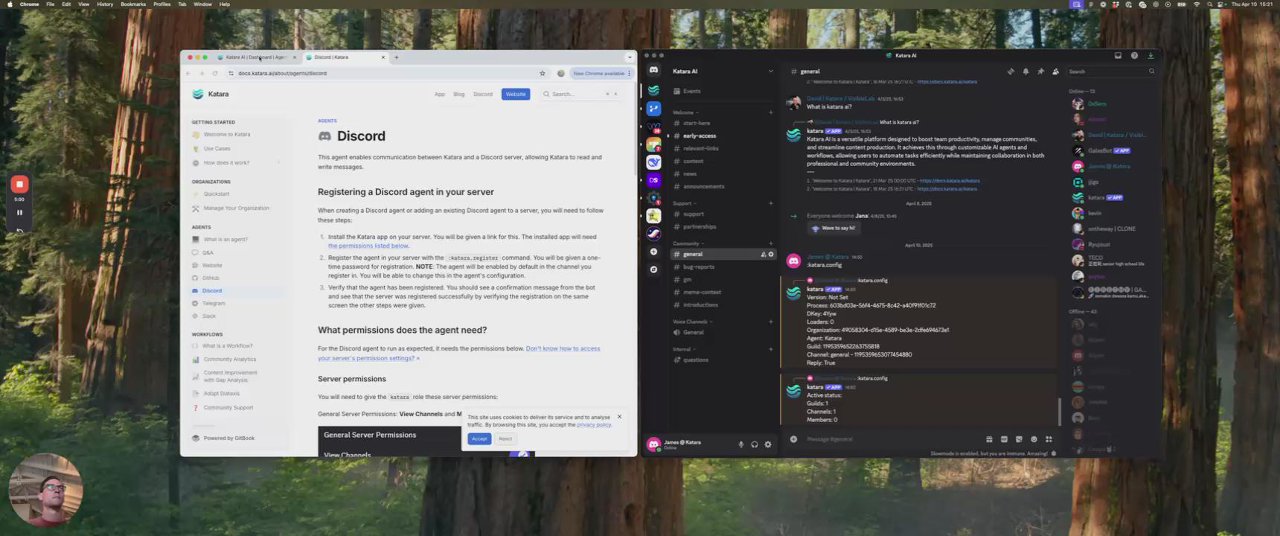This screenshot has width=1280, height=536.
Task: Pause the screen recording
Action: (19, 212)
